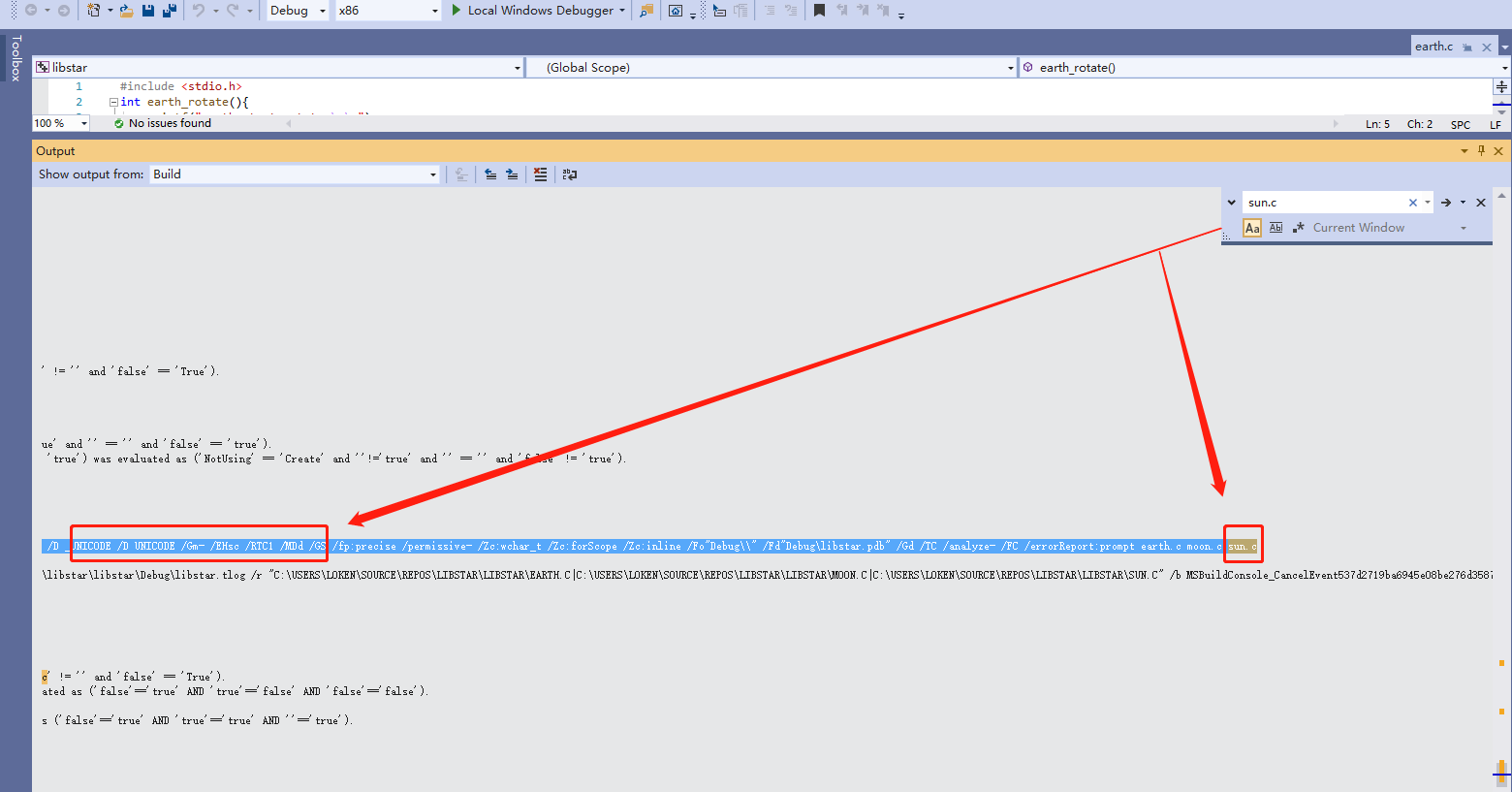The width and height of the screenshot is (1512, 792).
Task: Open the Toolbox side tab
Action: (16, 58)
